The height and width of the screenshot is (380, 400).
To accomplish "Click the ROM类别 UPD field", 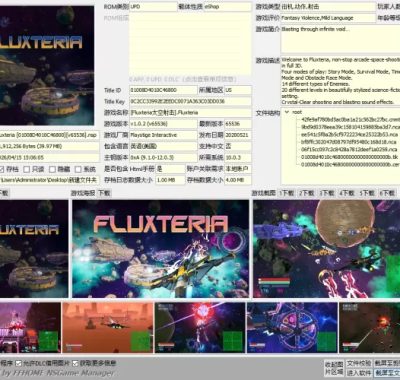I will pos(153,7).
